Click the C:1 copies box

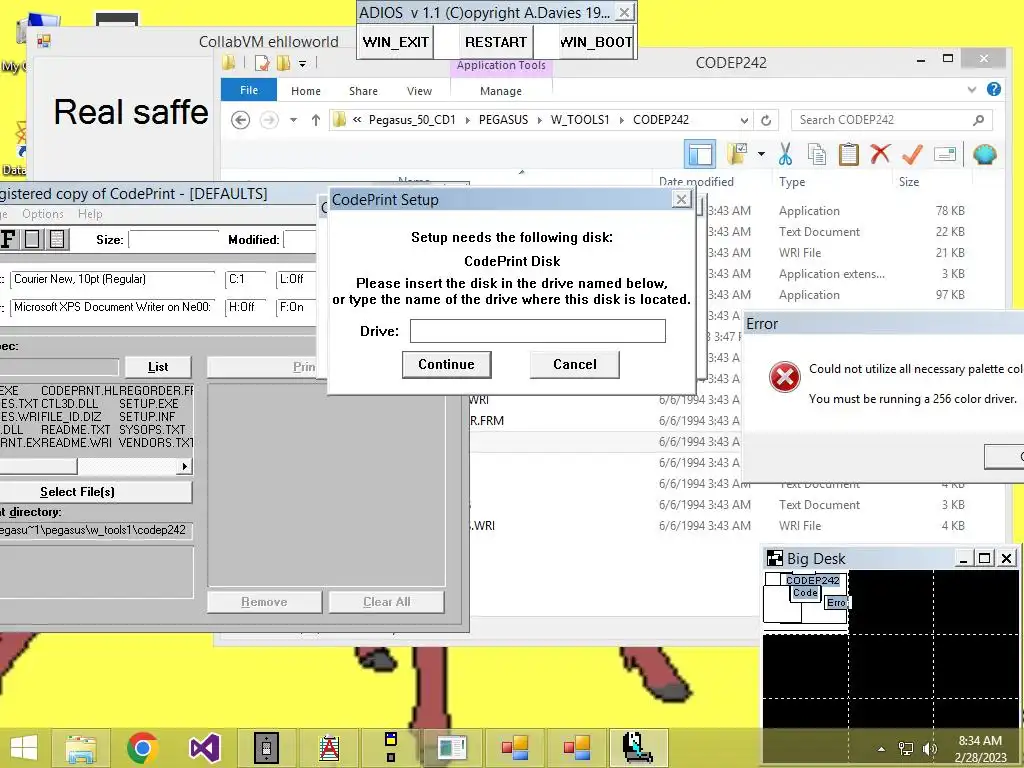244,280
